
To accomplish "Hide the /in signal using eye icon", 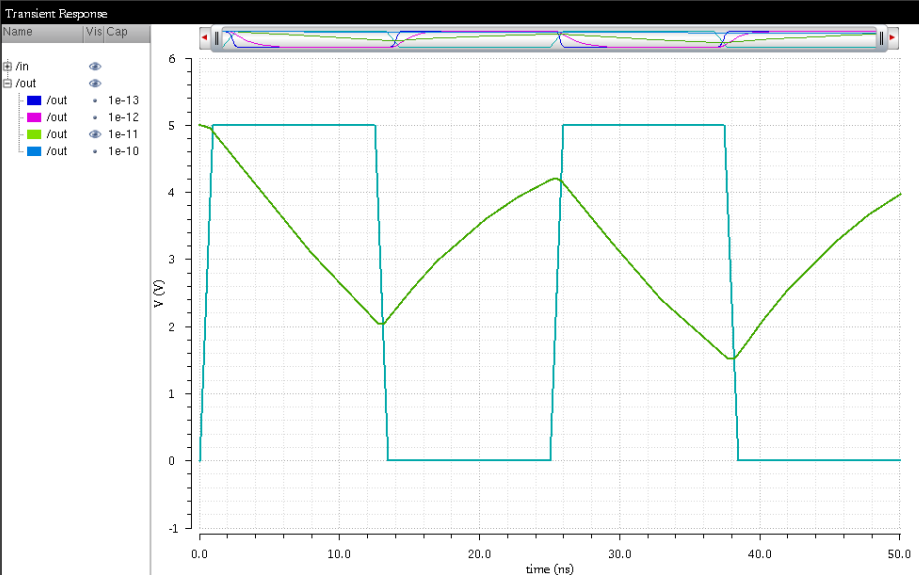I will click(95, 66).
